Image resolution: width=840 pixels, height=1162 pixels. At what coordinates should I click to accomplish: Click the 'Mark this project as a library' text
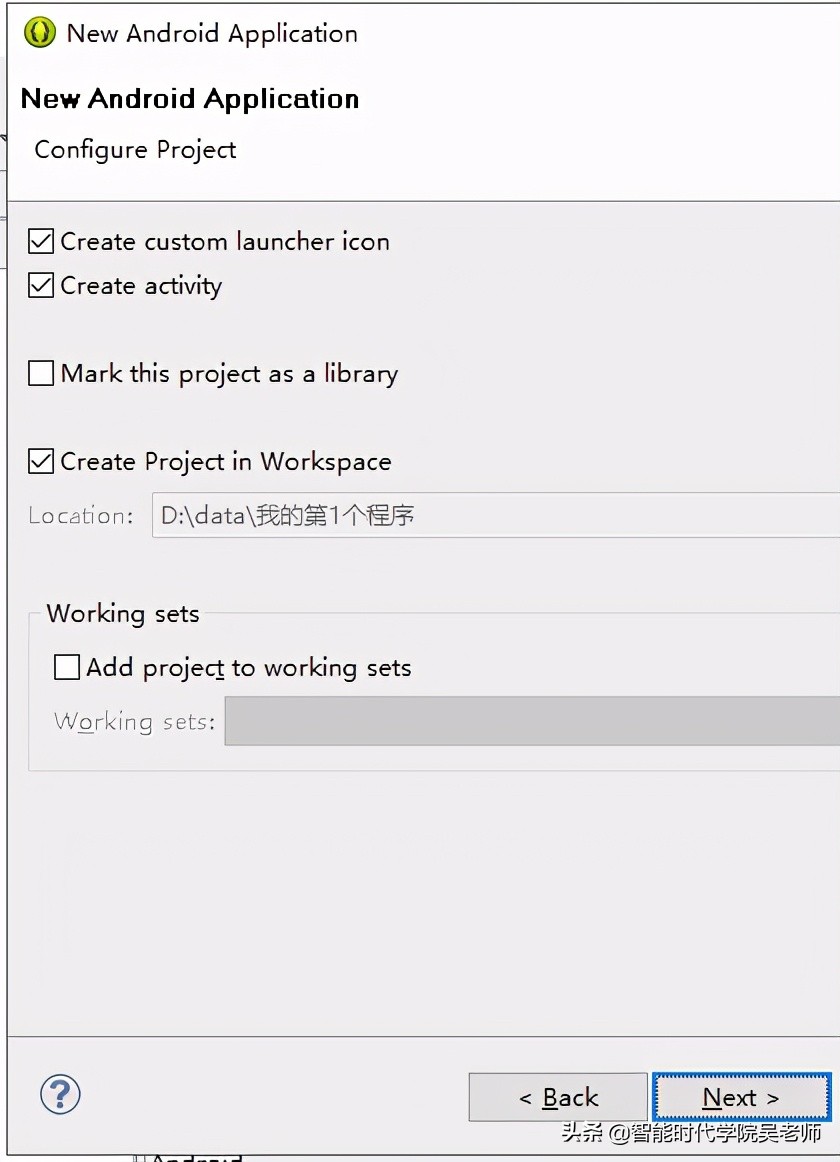229,374
